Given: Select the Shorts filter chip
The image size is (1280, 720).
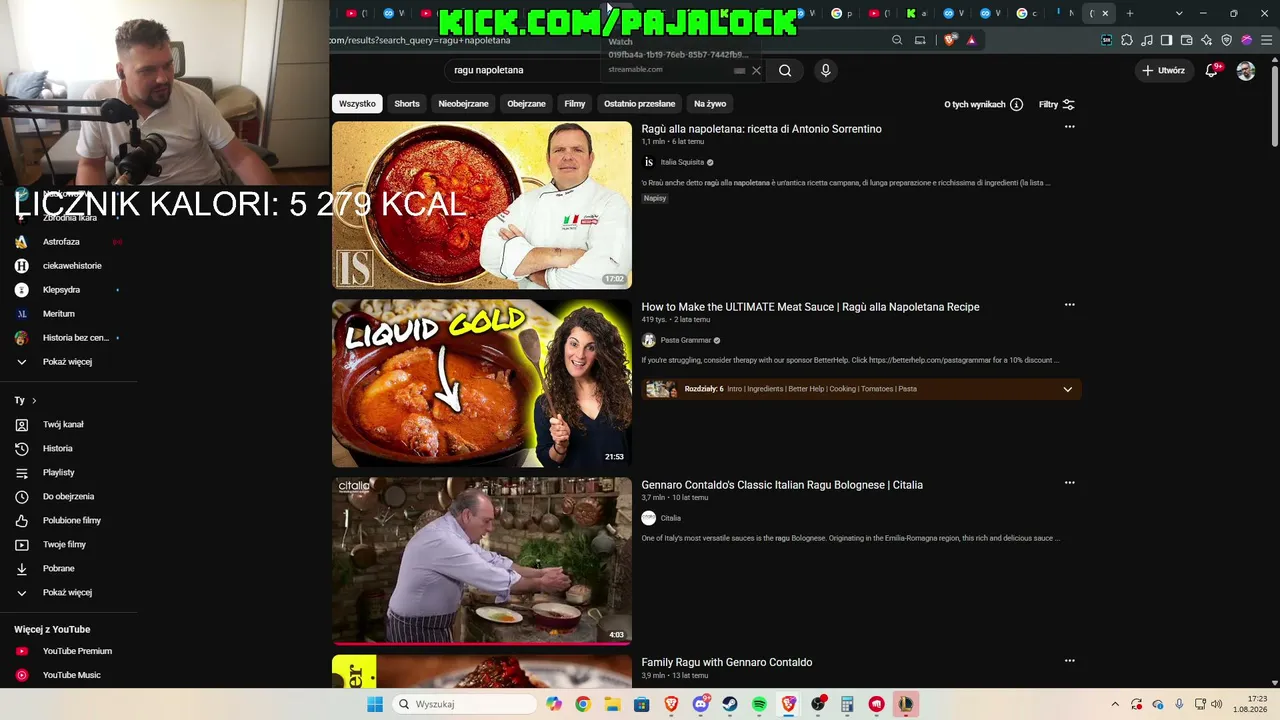Looking at the screenshot, I should pyautogui.click(x=407, y=104).
